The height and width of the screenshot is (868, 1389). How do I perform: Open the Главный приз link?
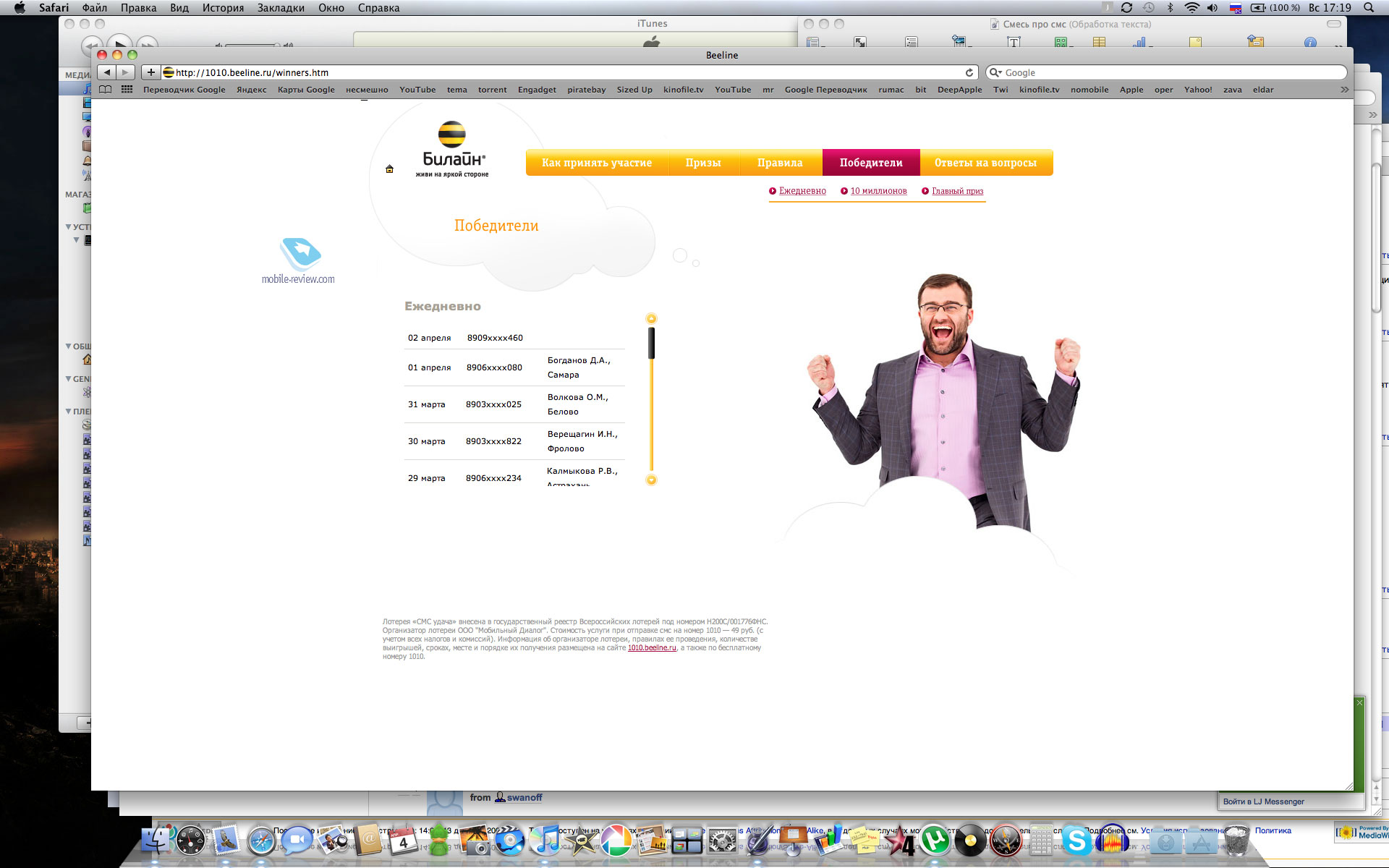(x=957, y=191)
